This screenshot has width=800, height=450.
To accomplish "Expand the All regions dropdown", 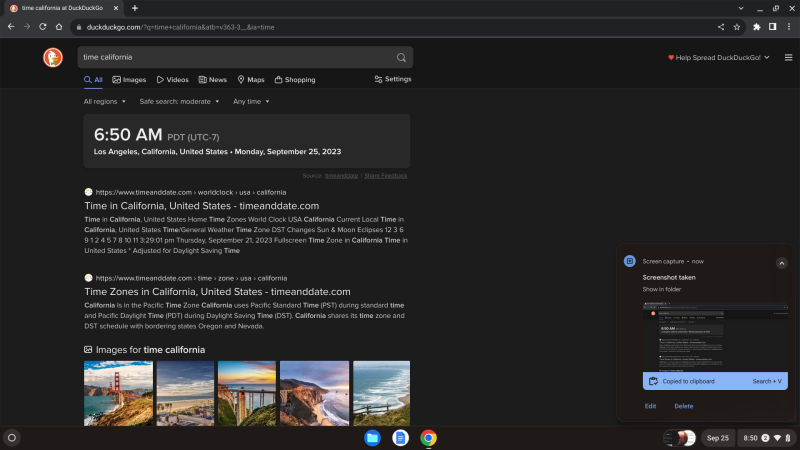I will [105, 101].
